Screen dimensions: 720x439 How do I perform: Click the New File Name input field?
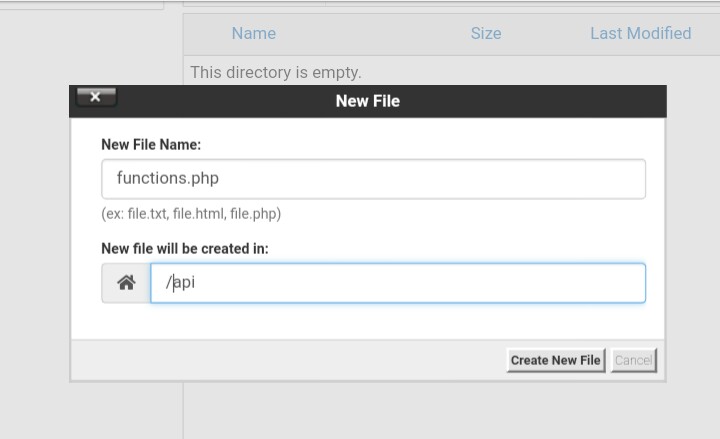point(373,179)
